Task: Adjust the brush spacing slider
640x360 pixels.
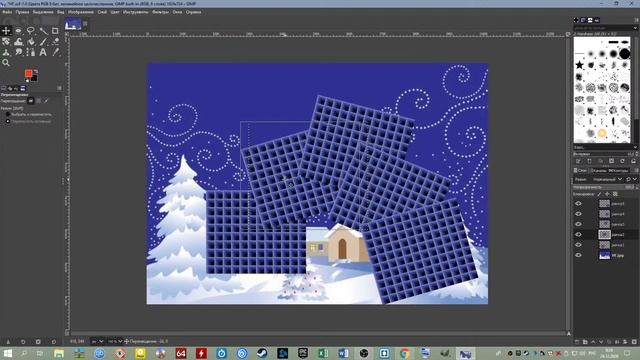Action: pos(605,154)
